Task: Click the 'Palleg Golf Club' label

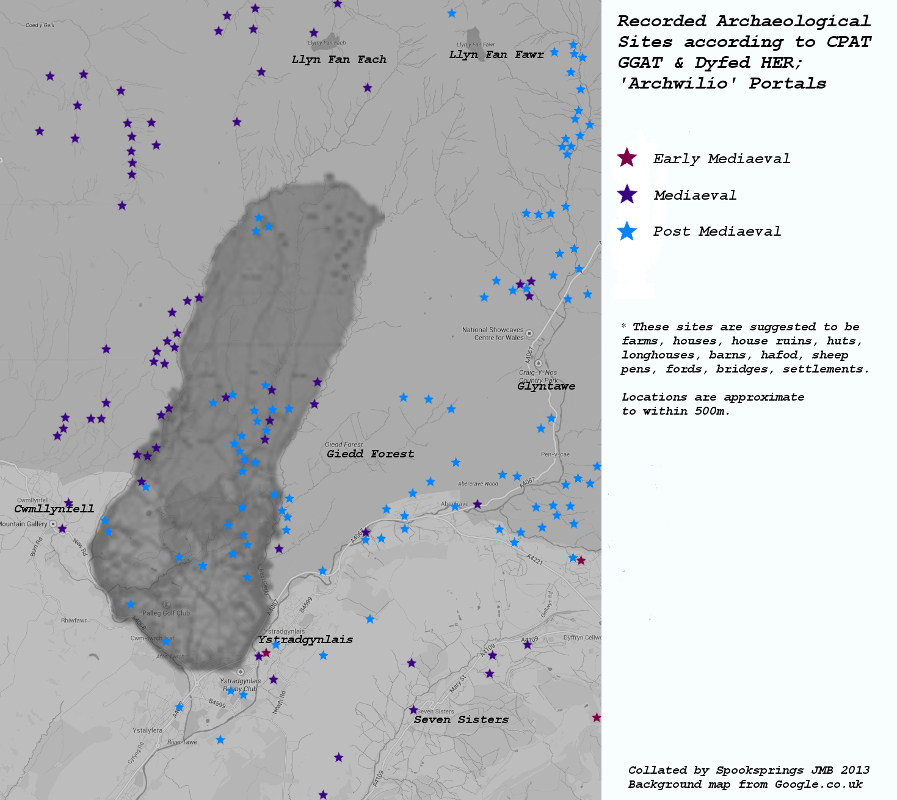Action: [x=166, y=613]
